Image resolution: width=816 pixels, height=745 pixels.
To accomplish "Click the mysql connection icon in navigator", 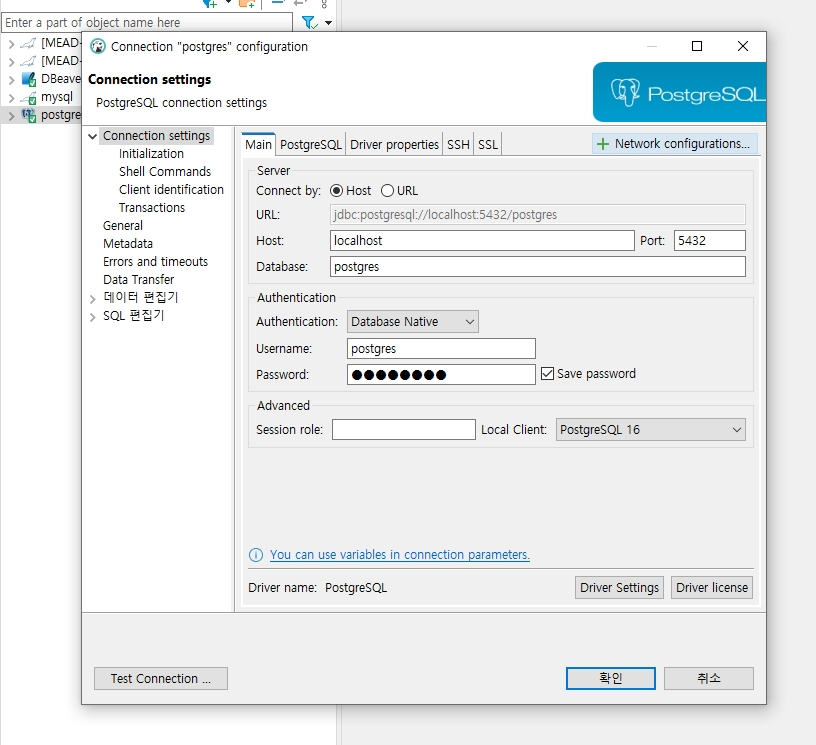I will pos(28,97).
